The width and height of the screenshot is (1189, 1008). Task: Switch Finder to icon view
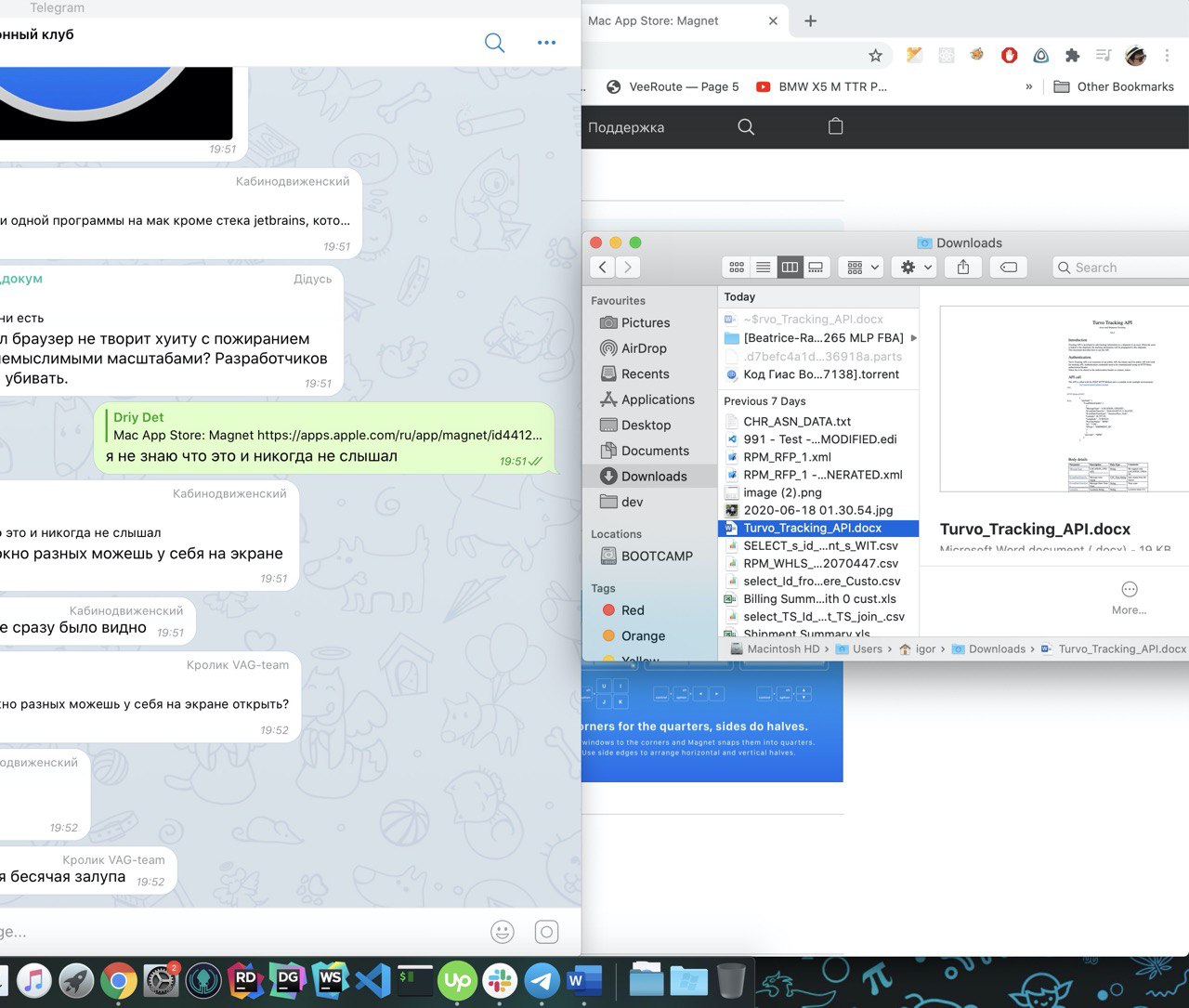(737, 268)
